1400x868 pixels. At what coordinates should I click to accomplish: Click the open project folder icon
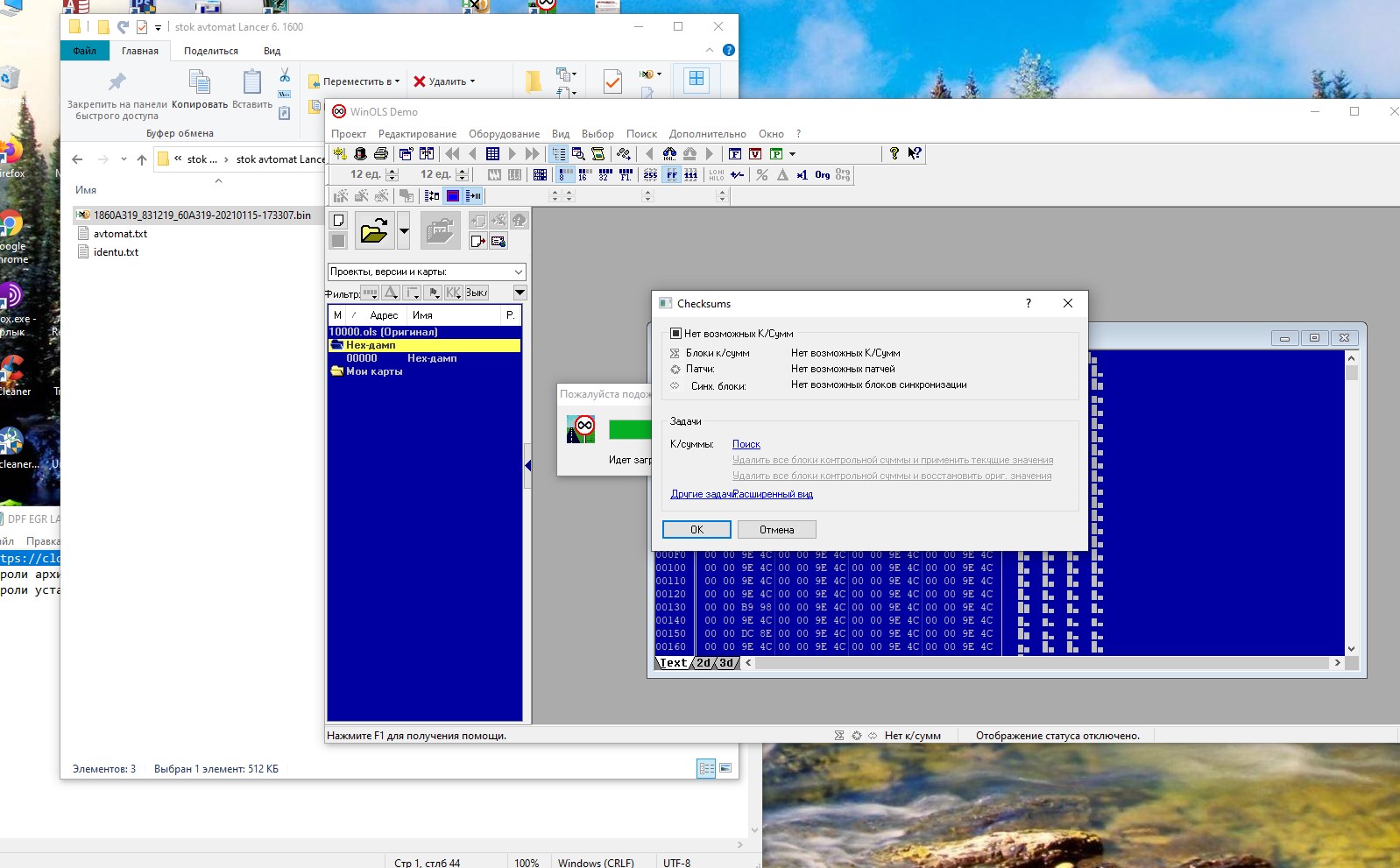click(374, 231)
